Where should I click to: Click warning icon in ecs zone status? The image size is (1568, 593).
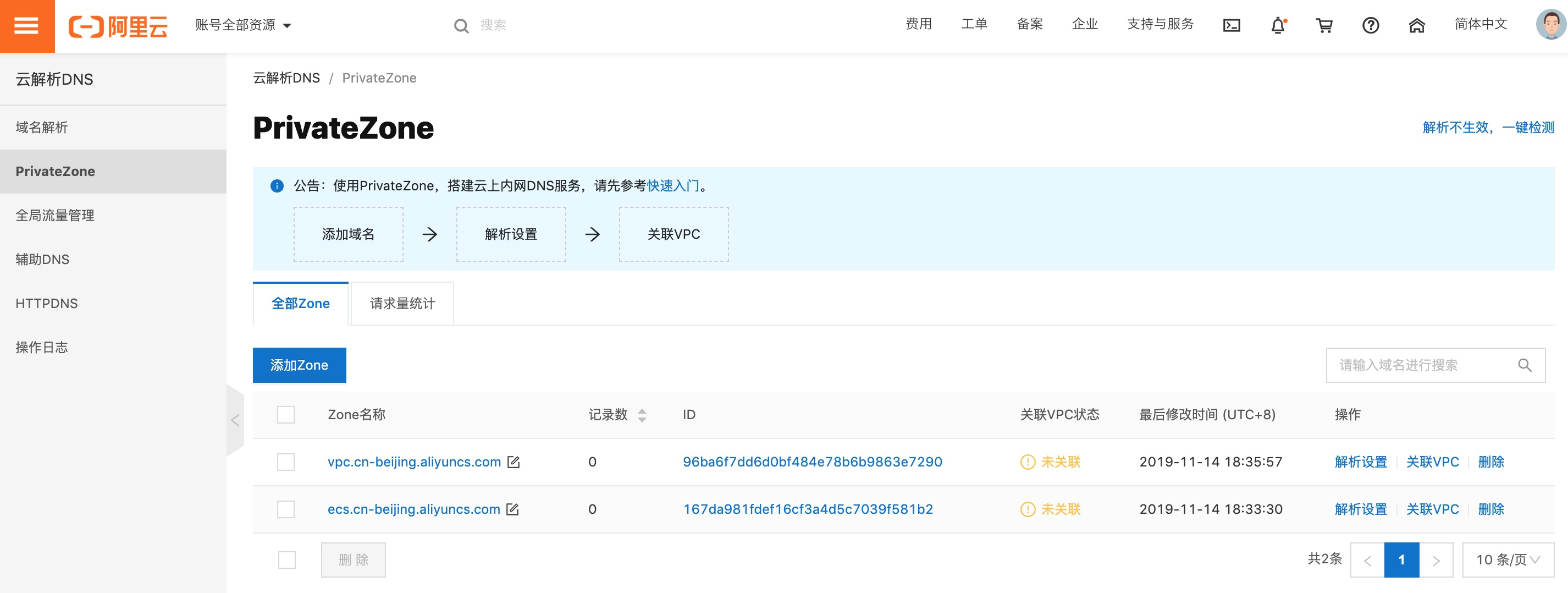pyautogui.click(x=1028, y=509)
